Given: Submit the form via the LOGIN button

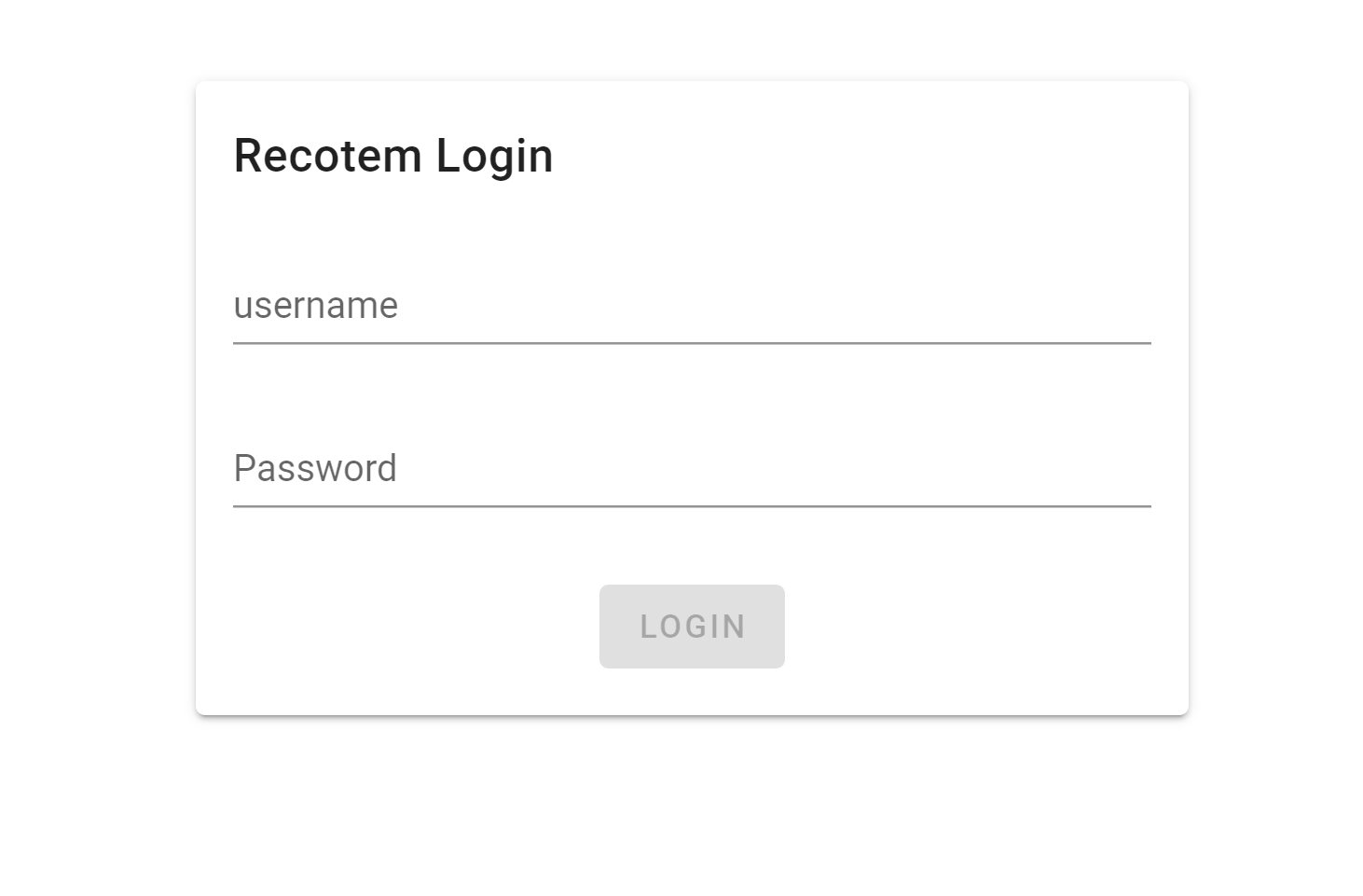Looking at the screenshot, I should pos(691,626).
